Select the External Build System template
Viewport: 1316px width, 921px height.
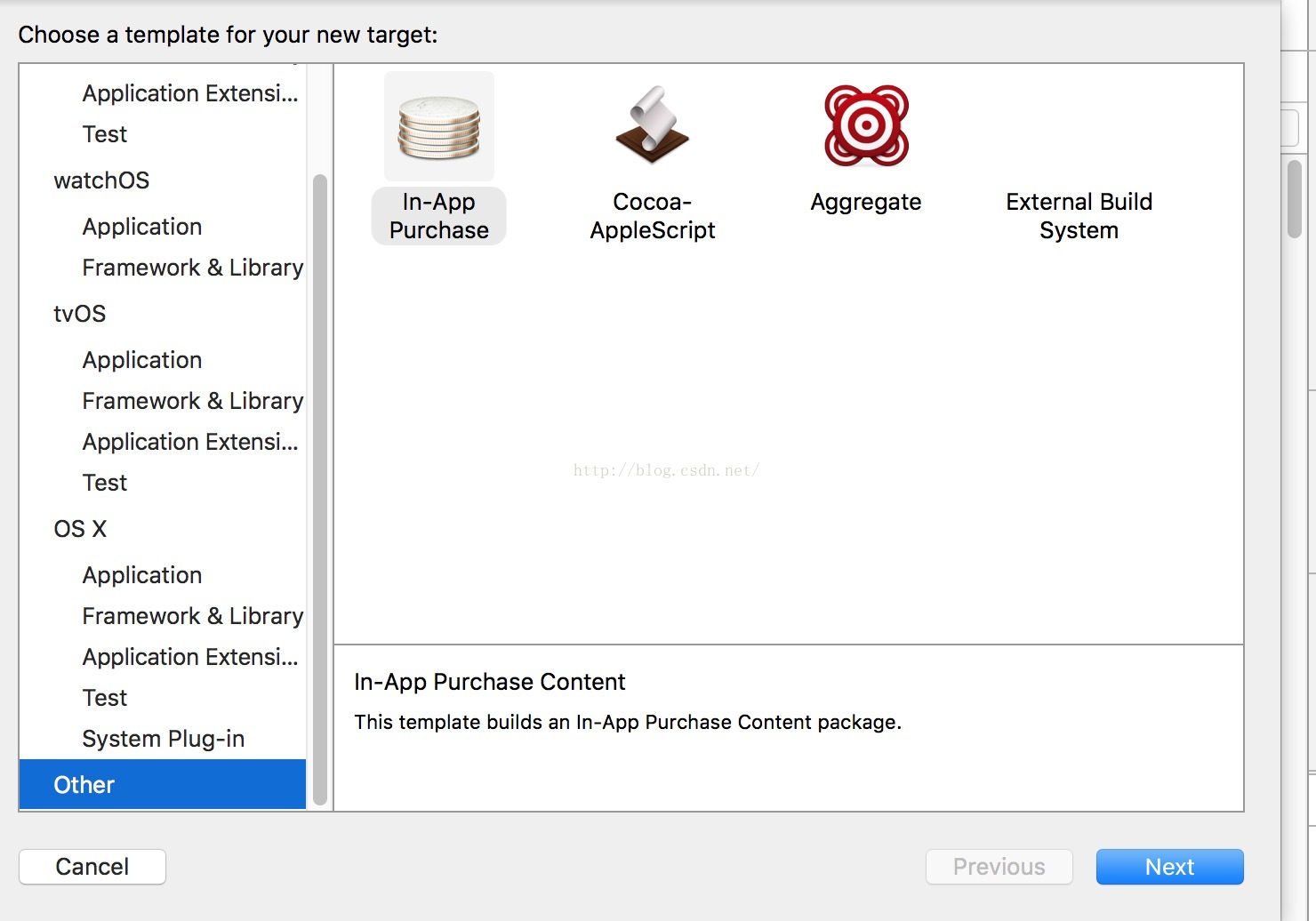point(1079,216)
